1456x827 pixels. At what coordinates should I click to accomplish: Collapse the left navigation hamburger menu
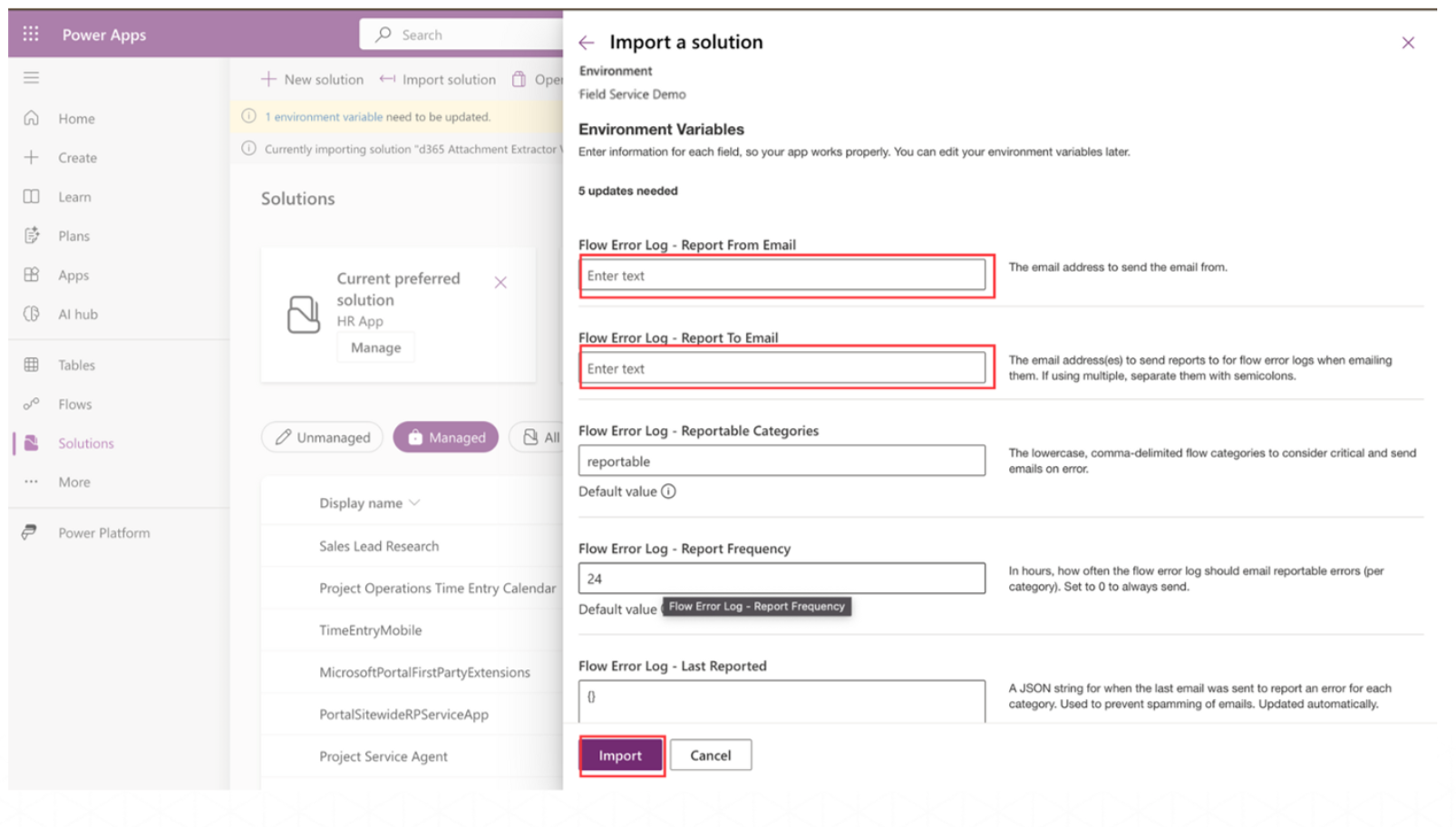[31, 78]
